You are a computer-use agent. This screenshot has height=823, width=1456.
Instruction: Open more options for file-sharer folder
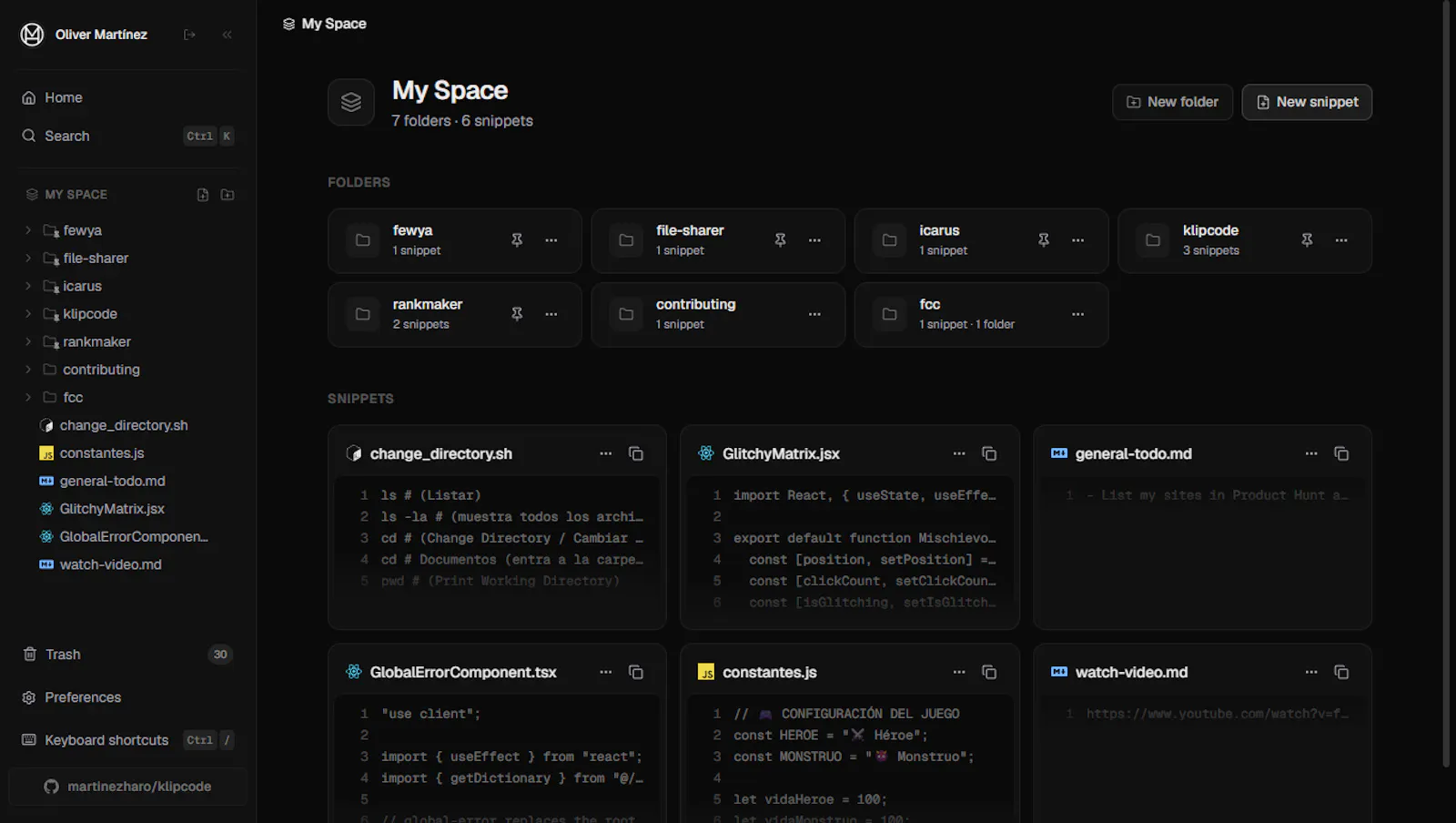click(x=814, y=240)
